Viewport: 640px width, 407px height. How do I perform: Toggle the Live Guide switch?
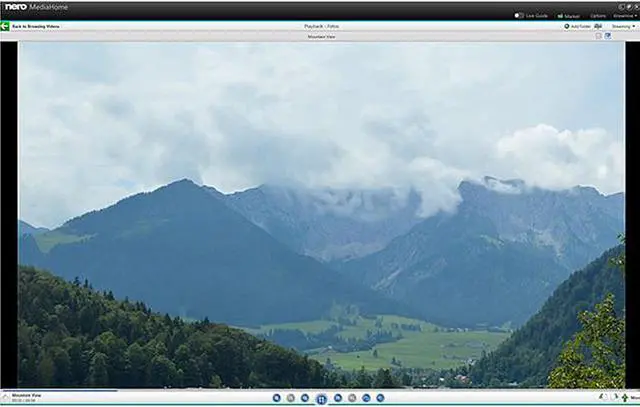tap(519, 16)
